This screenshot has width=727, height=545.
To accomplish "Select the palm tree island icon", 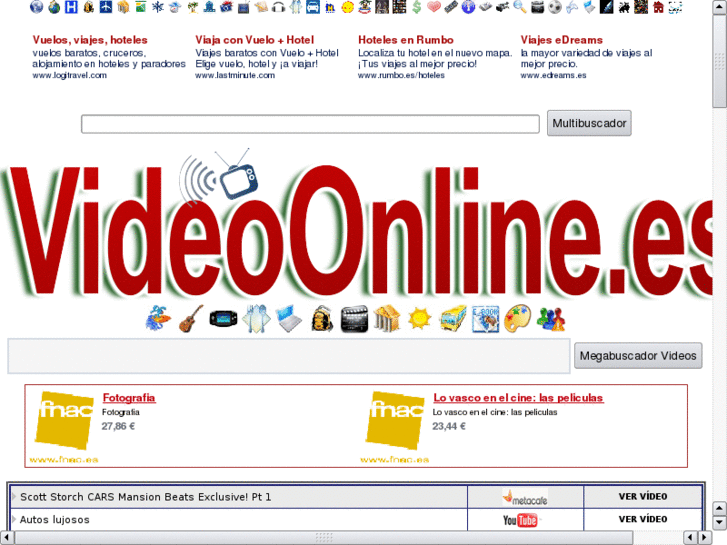I will (x=192, y=7).
